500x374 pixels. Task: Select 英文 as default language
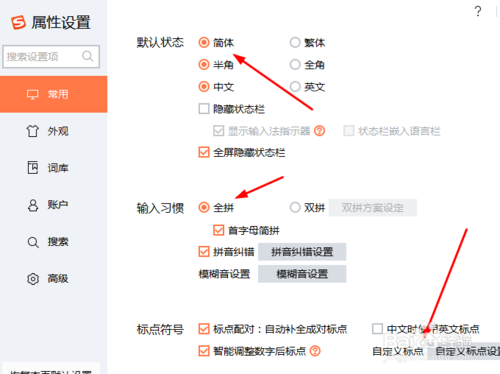(x=295, y=87)
